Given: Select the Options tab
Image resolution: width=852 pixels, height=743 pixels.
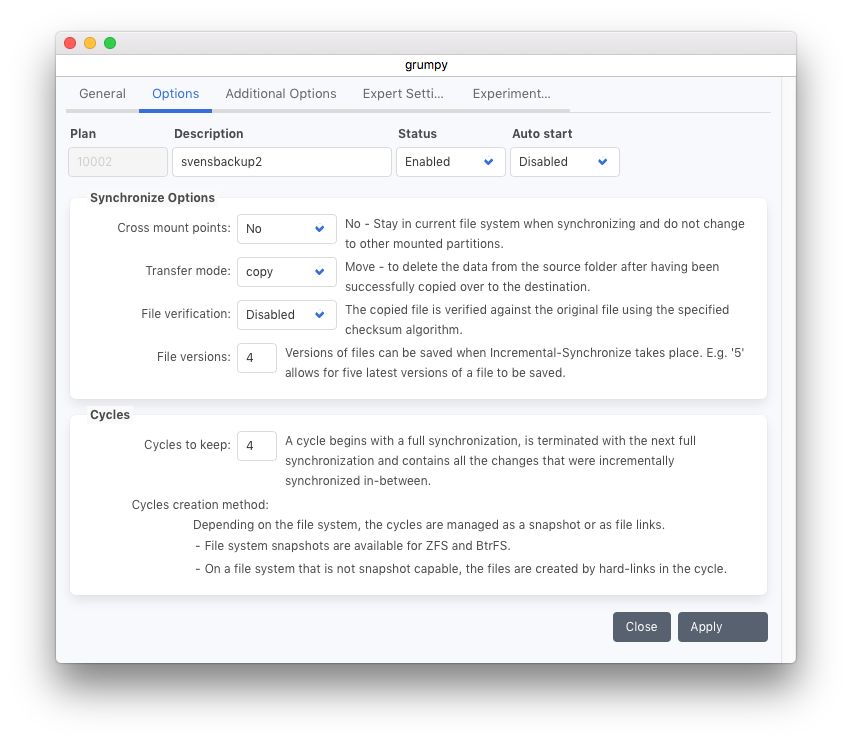Looking at the screenshot, I should [x=175, y=94].
